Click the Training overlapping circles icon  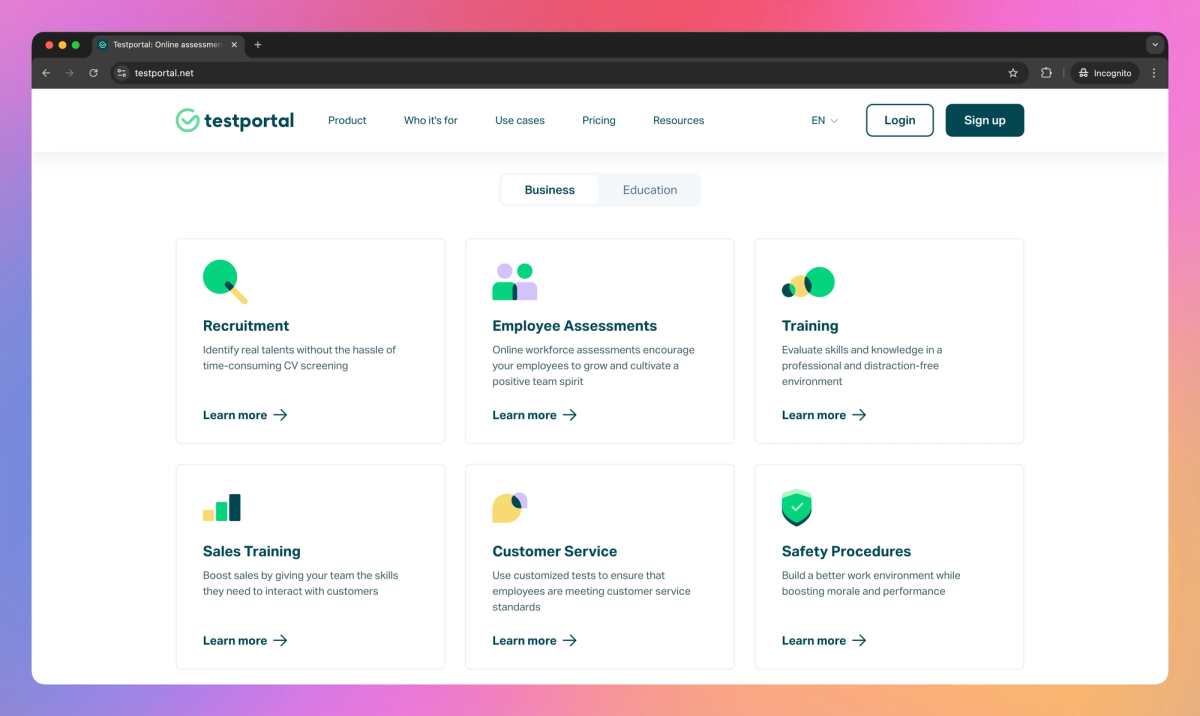(x=808, y=281)
